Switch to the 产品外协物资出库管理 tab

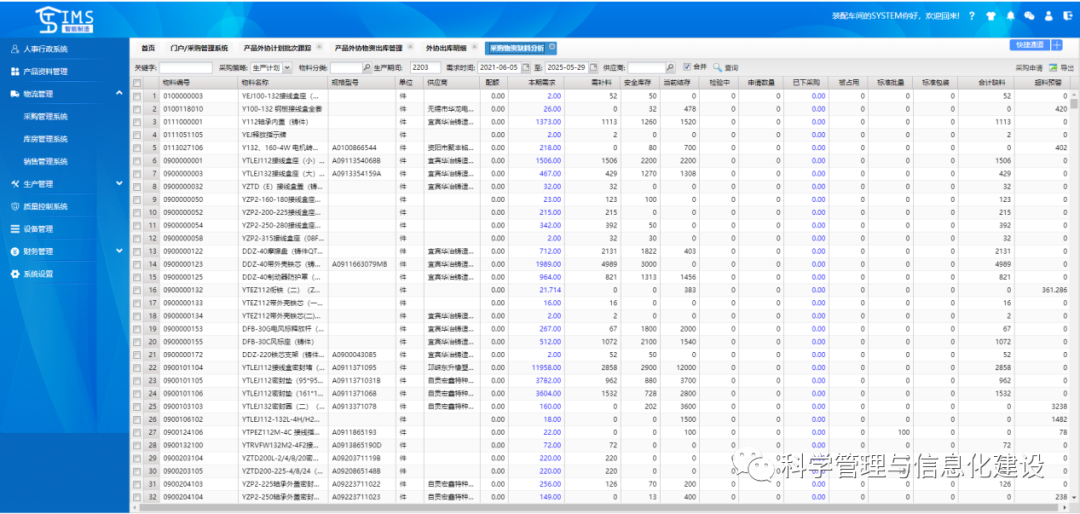tap(368, 48)
